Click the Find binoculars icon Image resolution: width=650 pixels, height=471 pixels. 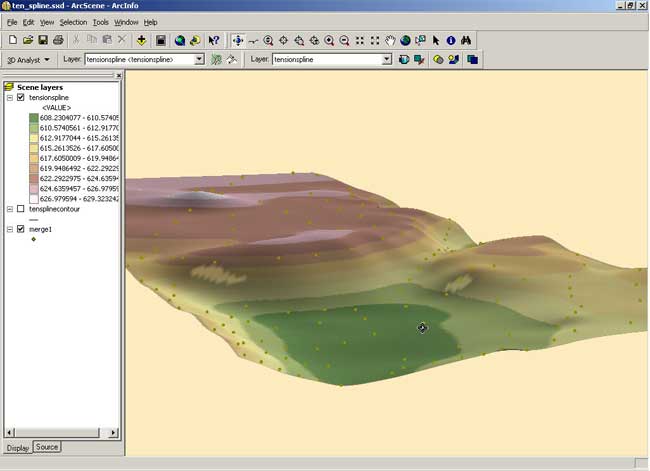[x=466, y=40]
